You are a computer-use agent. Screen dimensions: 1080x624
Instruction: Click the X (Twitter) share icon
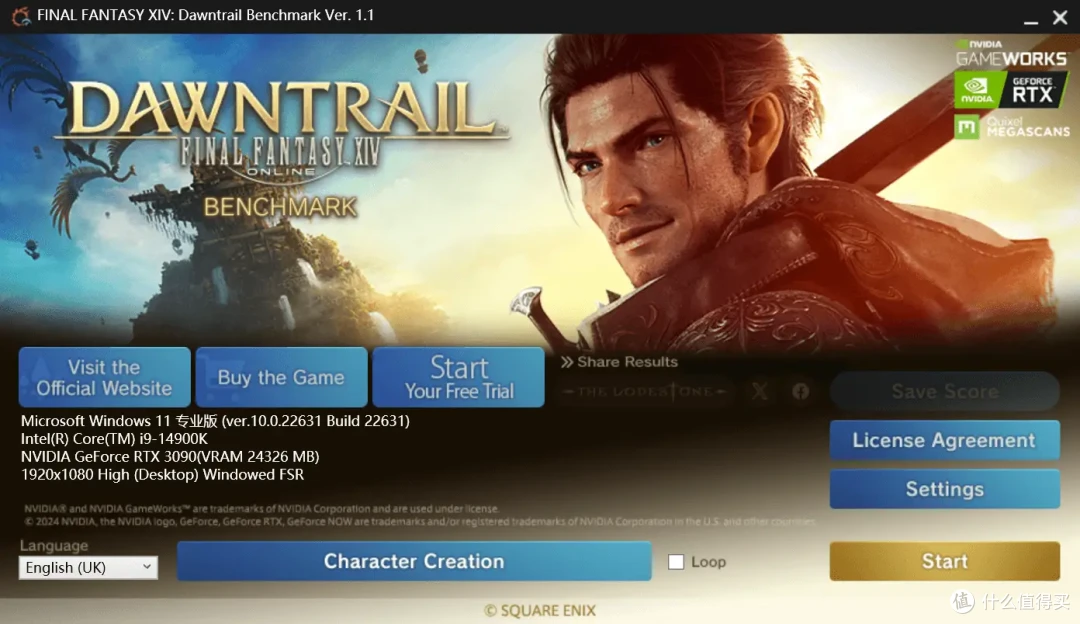pos(760,391)
